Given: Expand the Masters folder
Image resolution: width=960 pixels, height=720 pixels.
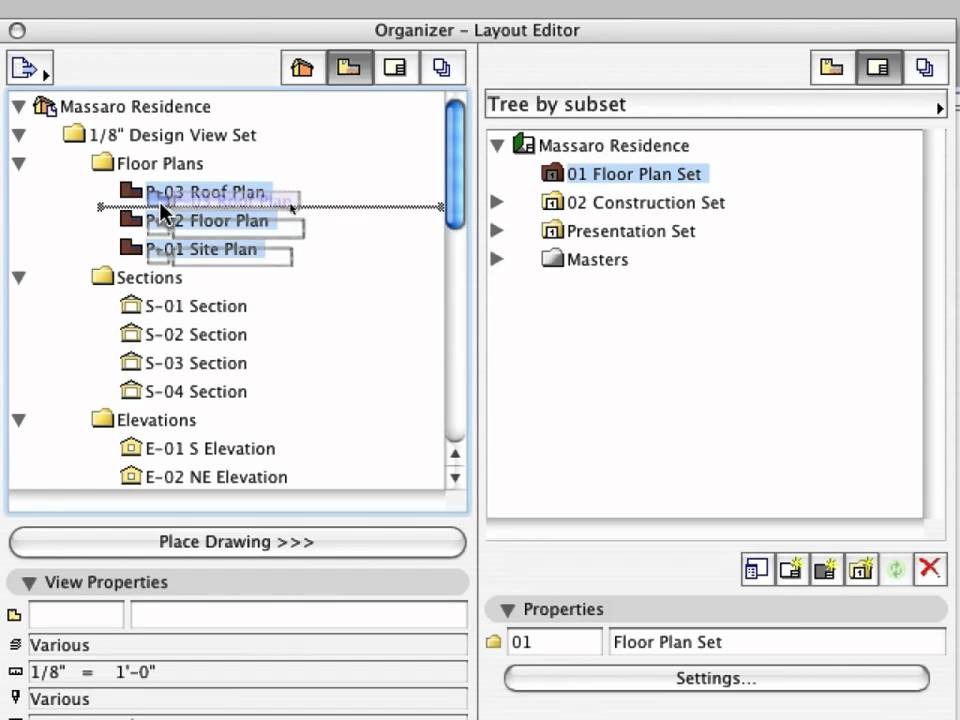Looking at the screenshot, I should pyautogui.click(x=497, y=259).
